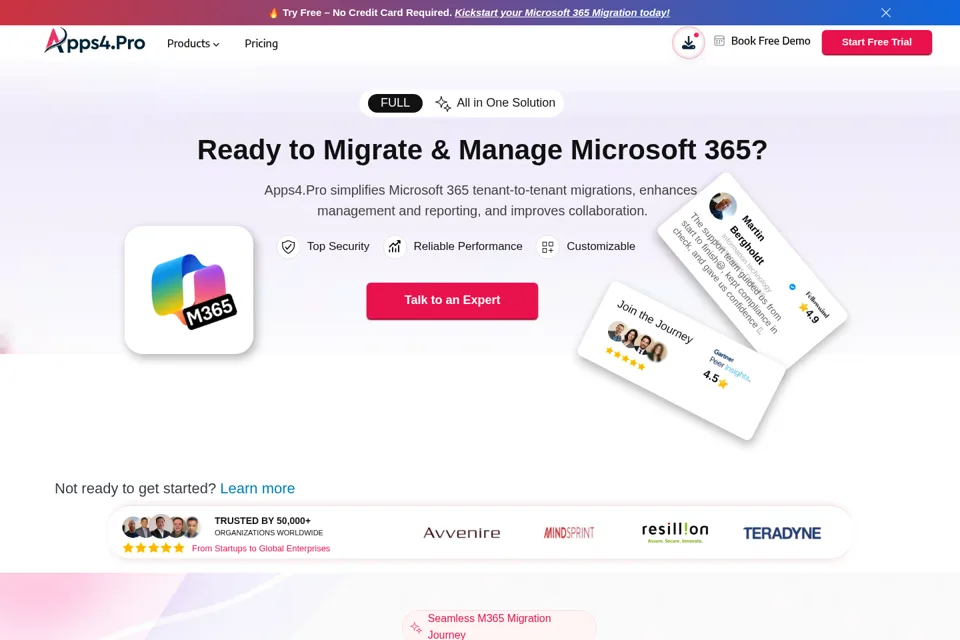Click the Teradyne logo

(782, 533)
